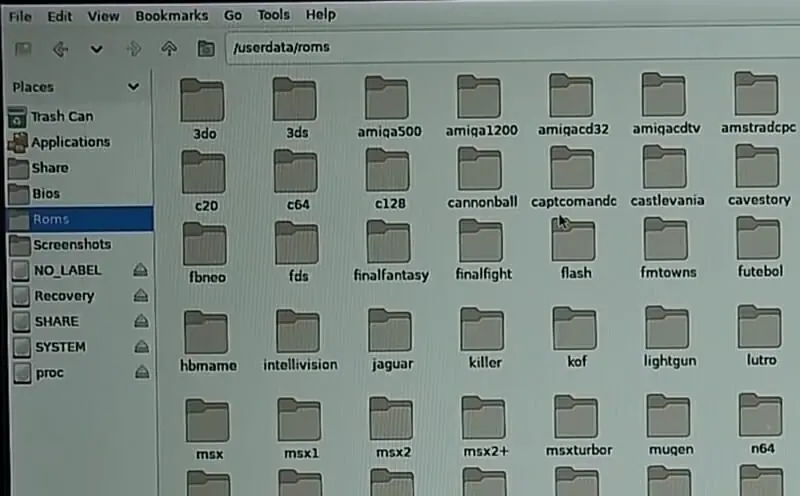Select the finalfantasy folder

tap(390, 249)
